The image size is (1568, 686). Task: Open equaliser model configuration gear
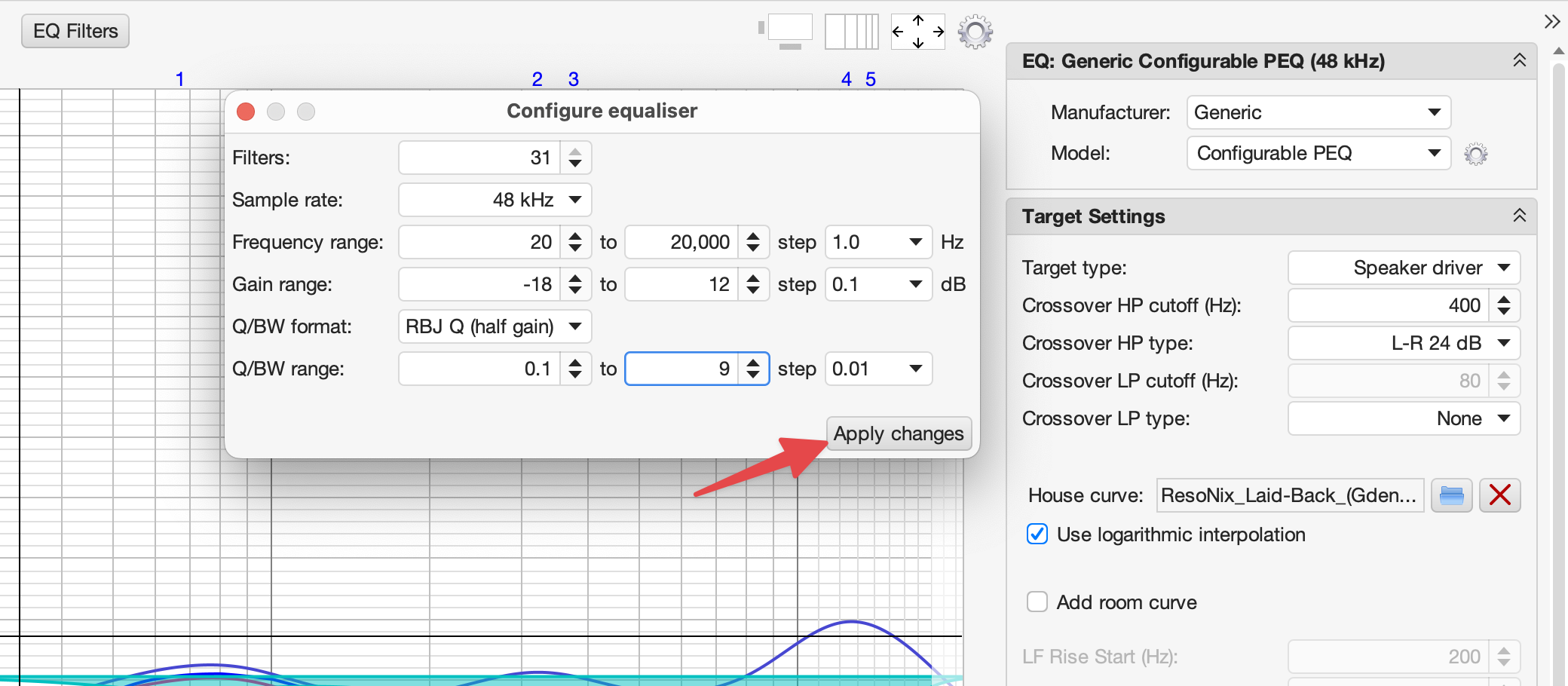(1475, 154)
